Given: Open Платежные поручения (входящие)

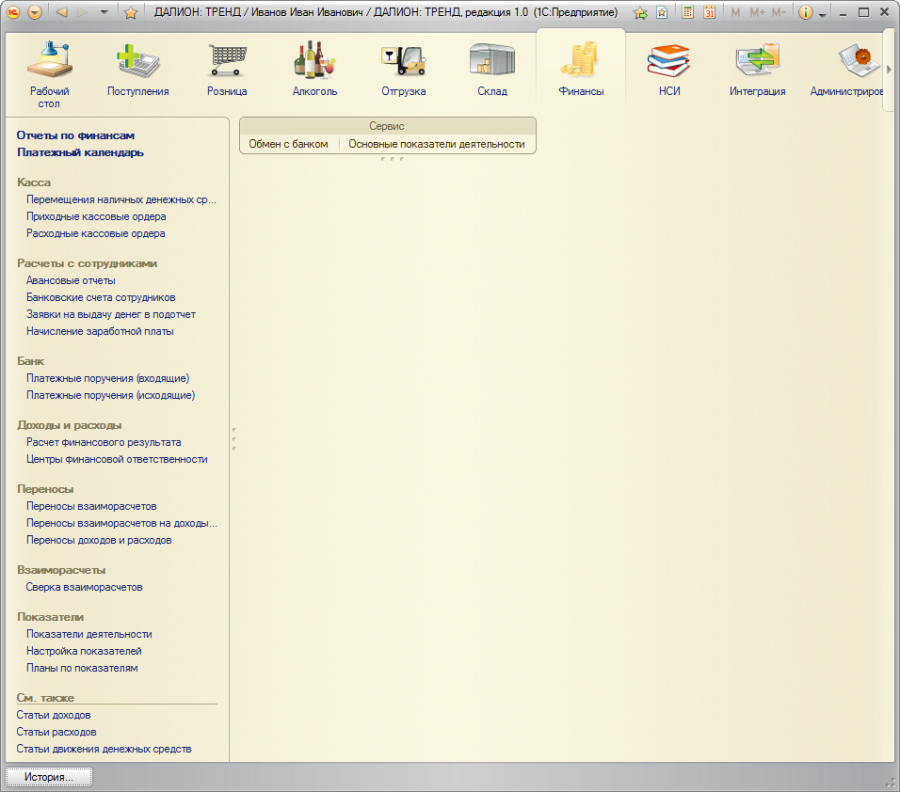Looking at the screenshot, I should point(108,378).
